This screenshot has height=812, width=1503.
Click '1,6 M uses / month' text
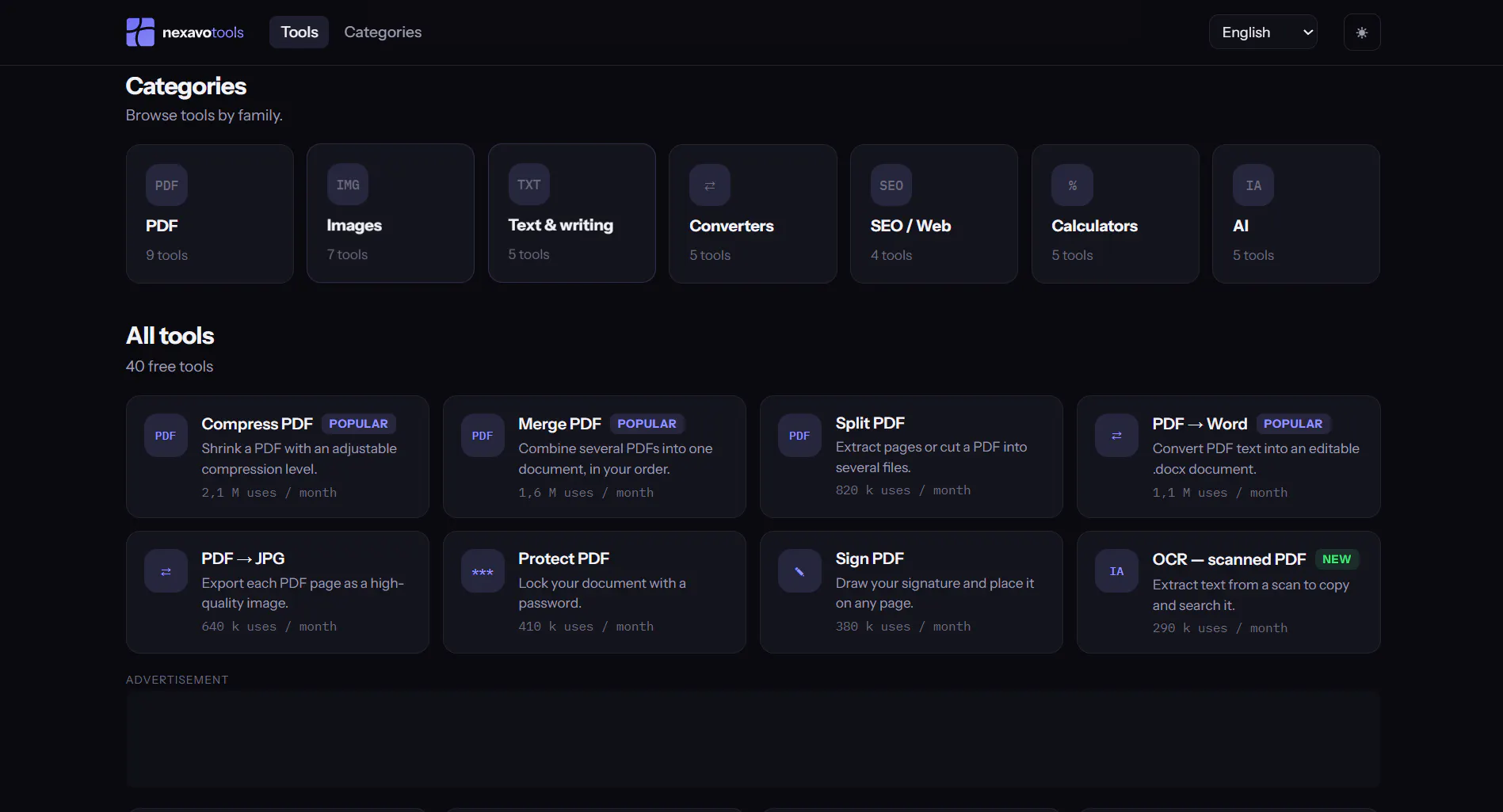coord(586,493)
